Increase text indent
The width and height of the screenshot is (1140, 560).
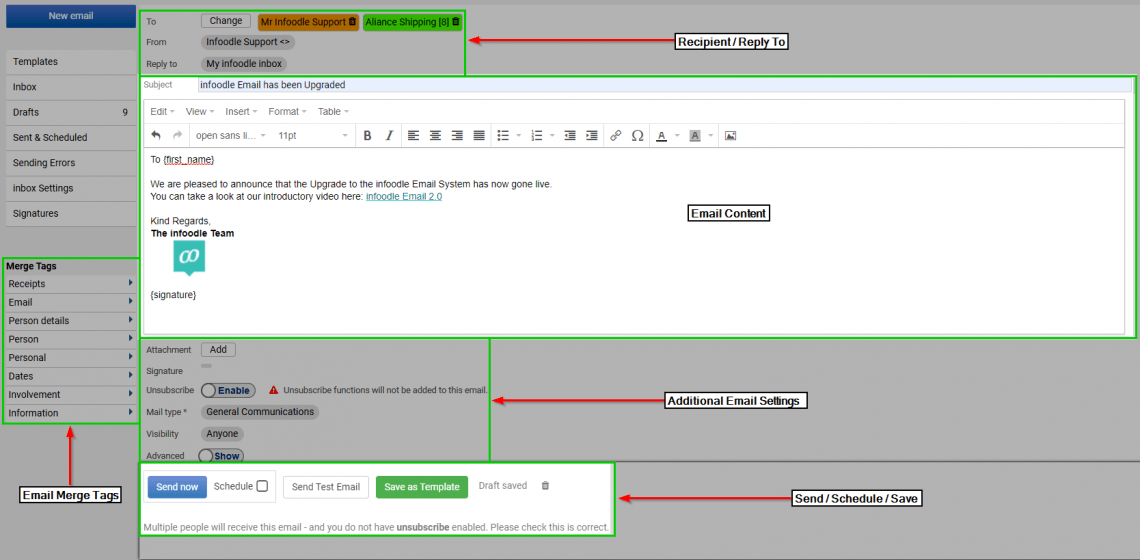[x=592, y=135]
